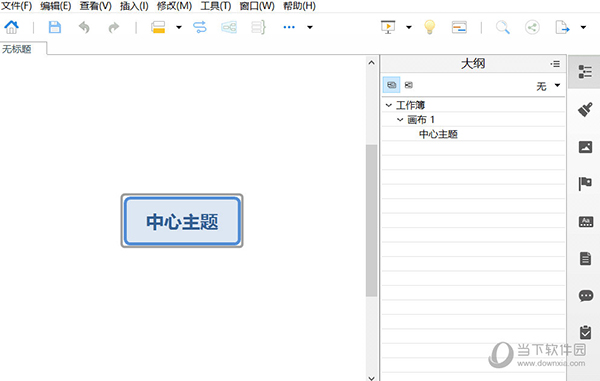The height and width of the screenshot is (381, 600).
Task: Open the 大纲 panel menu icon
Action: [x=555, y=64]
